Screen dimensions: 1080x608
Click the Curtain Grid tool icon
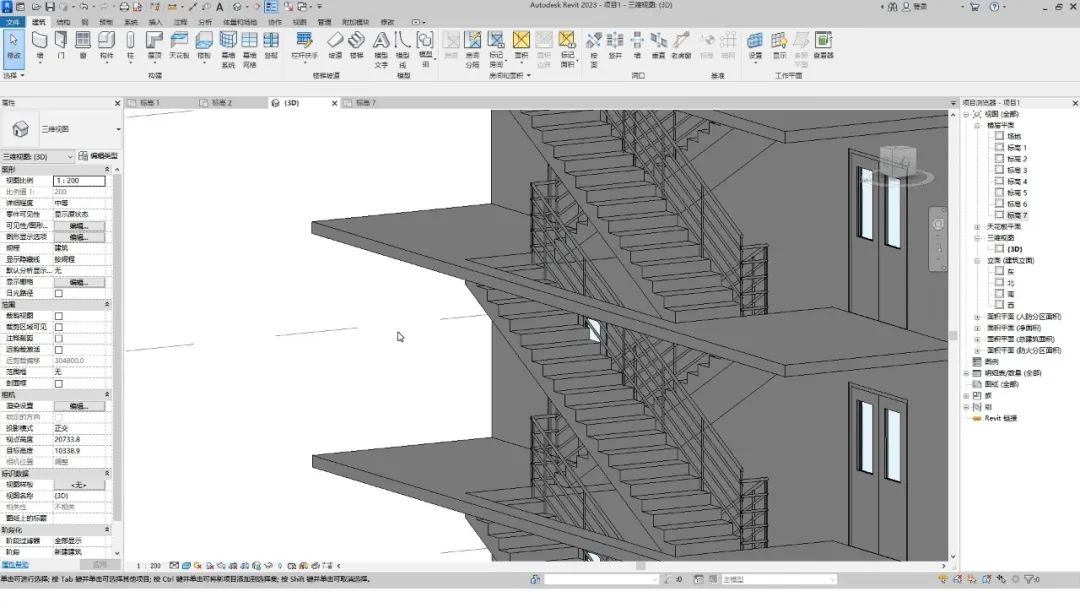coord(249,50)
